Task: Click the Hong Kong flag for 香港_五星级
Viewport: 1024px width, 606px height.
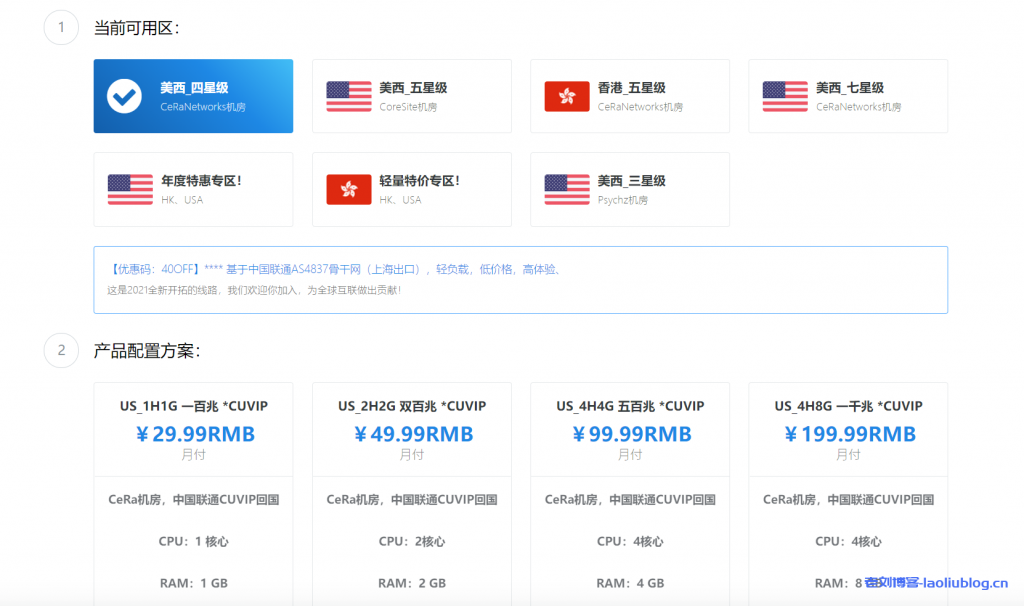Action: pyautogui.click(x=566, y=96)
